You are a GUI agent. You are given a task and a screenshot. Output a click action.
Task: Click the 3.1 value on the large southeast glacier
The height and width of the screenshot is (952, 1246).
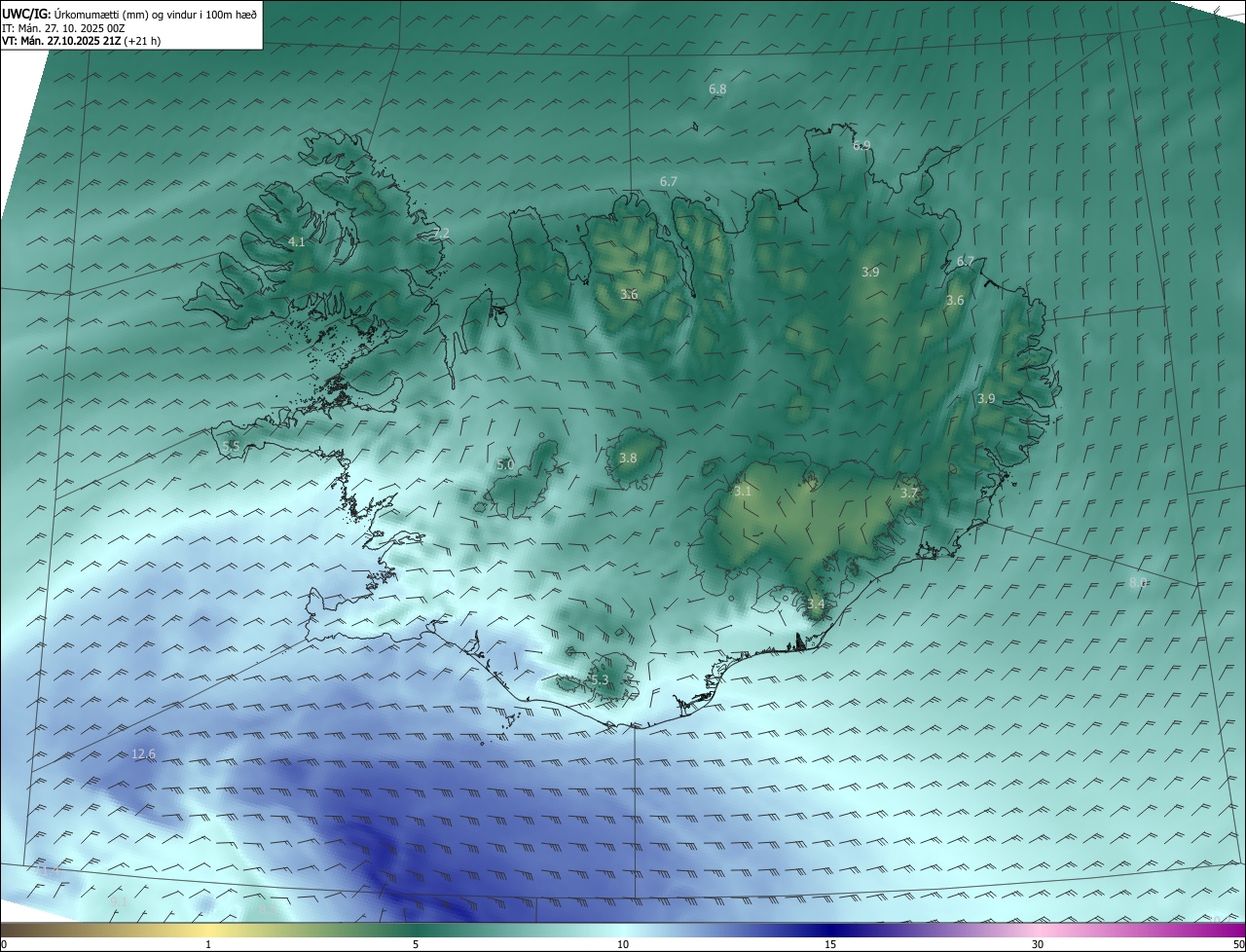click(743, 491)
